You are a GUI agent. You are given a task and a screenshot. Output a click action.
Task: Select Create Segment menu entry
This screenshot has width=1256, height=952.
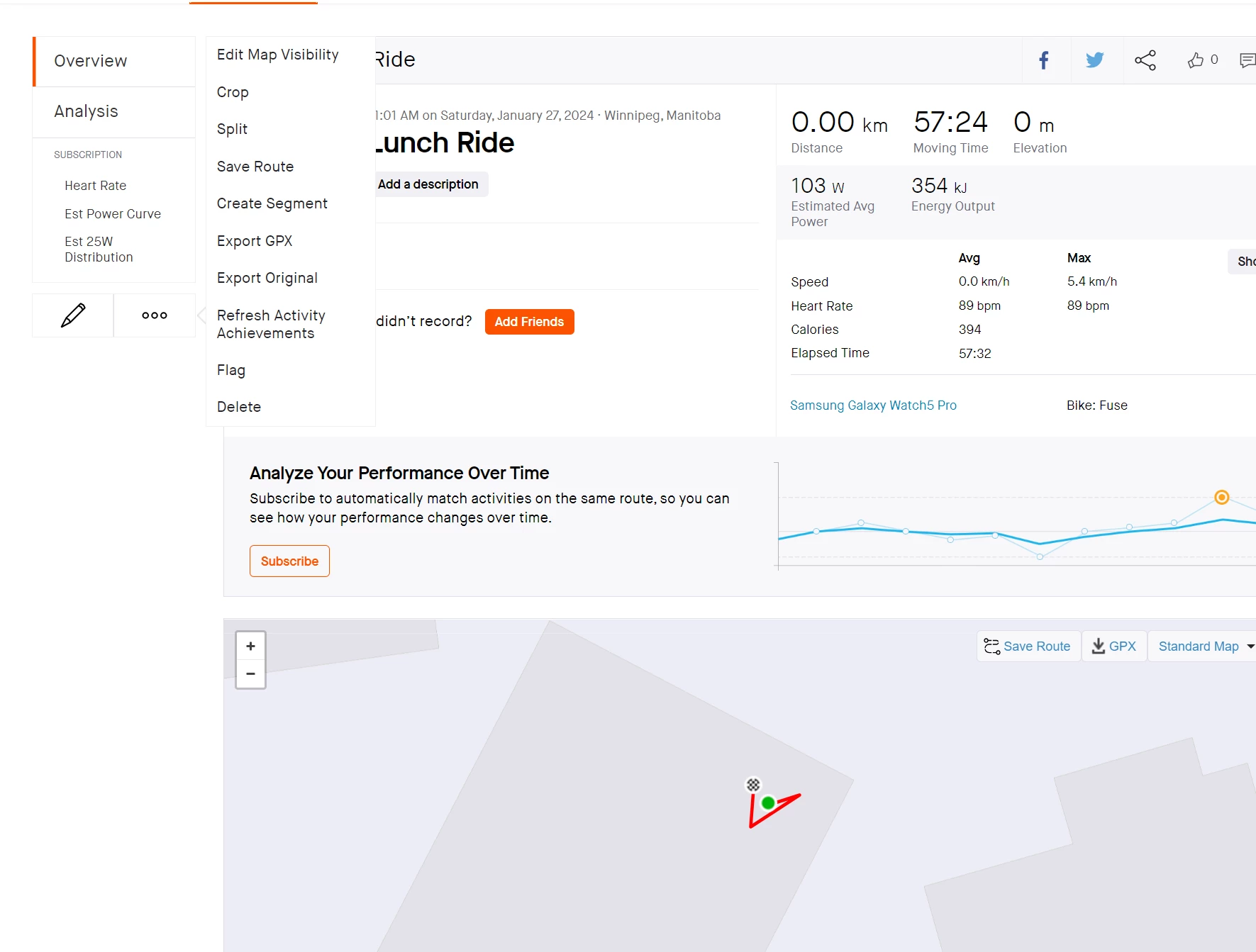coord(272,203)
